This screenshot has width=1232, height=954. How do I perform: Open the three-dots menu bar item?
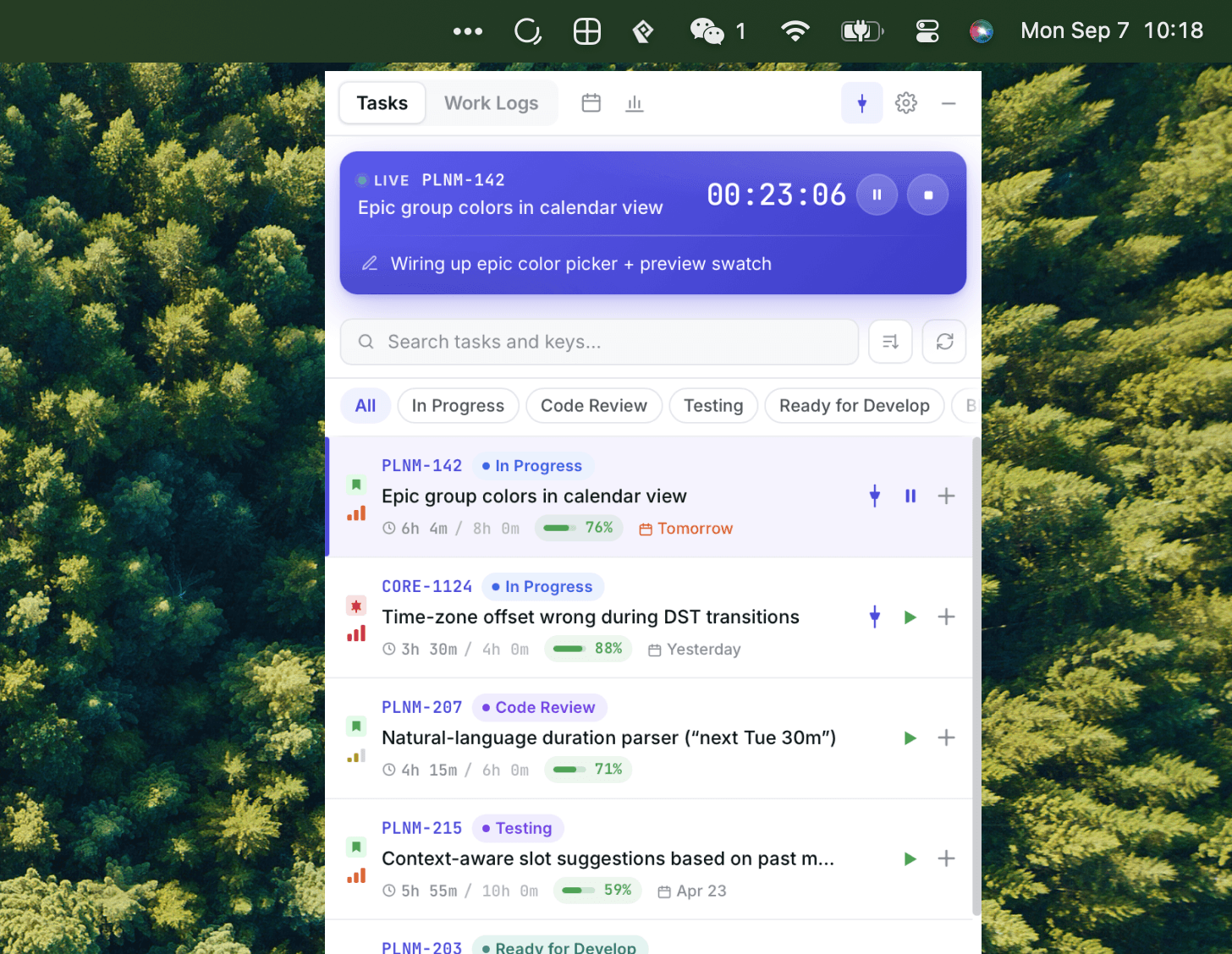(468, 31)
